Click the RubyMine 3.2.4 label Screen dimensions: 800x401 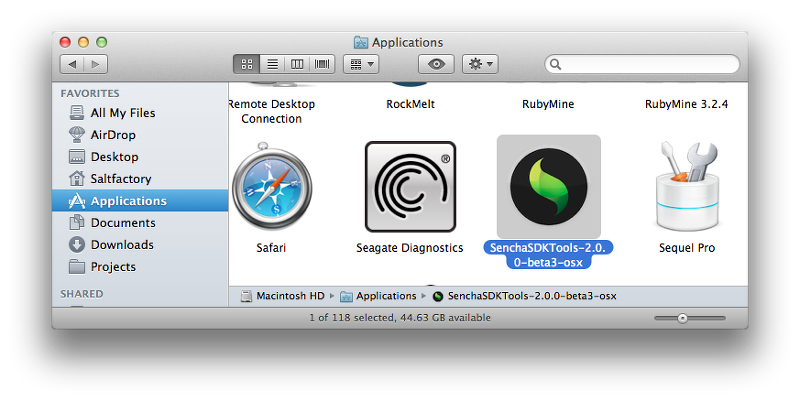(x=686, y=104)
